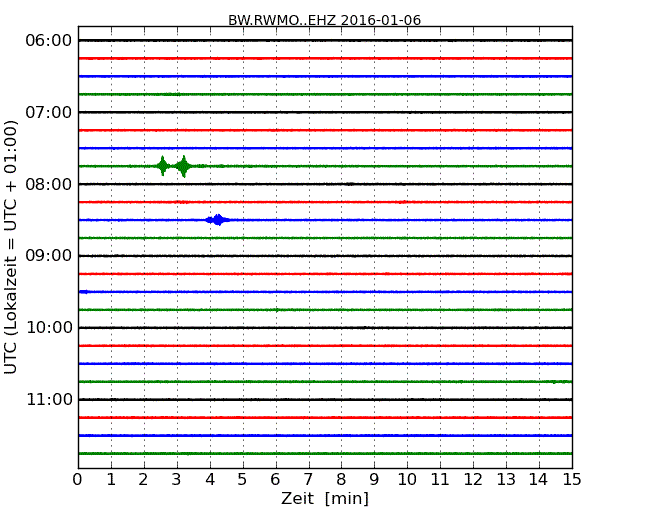Viewport: 650px width, 520px height.
Task: Click the x-axis tick label 2
Action: click(143, 479)
